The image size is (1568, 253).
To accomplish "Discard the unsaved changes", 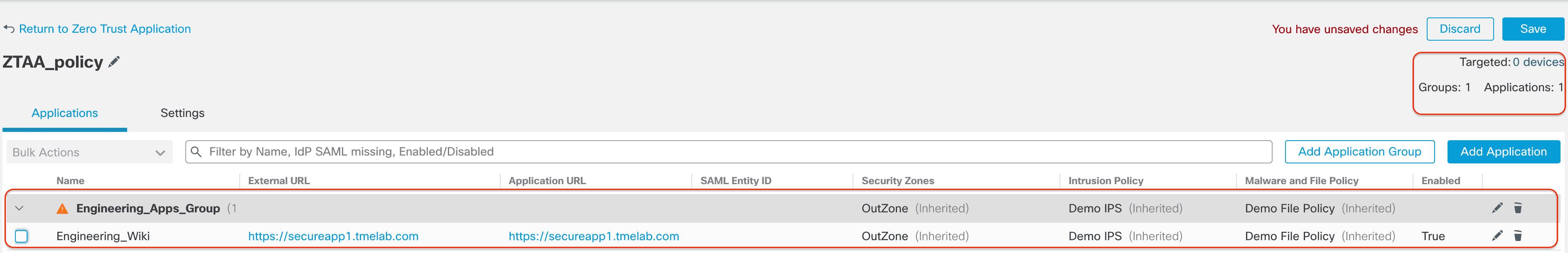I will (1459, 29).
